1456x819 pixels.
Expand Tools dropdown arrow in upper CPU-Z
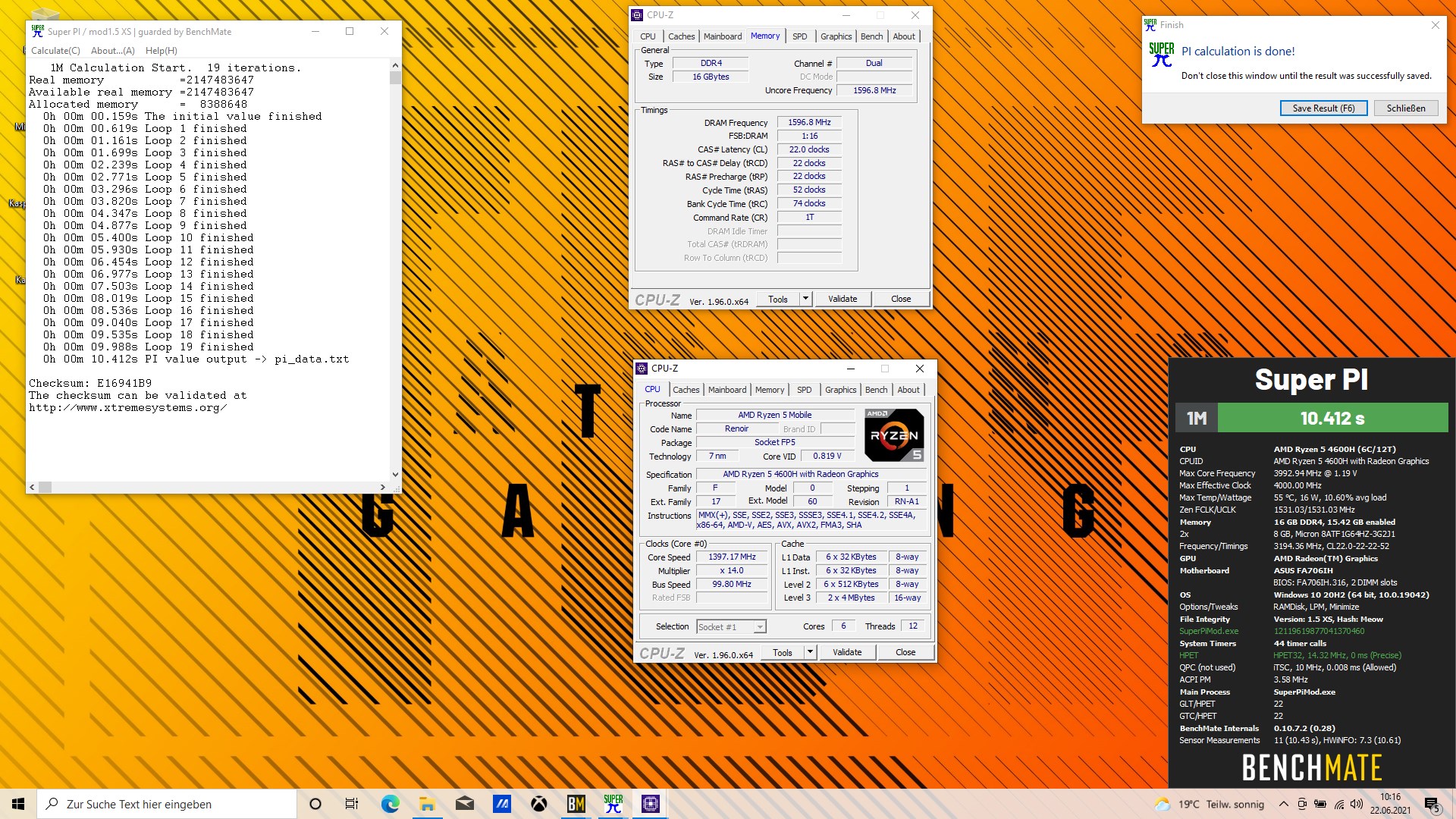tap(806, 300)
